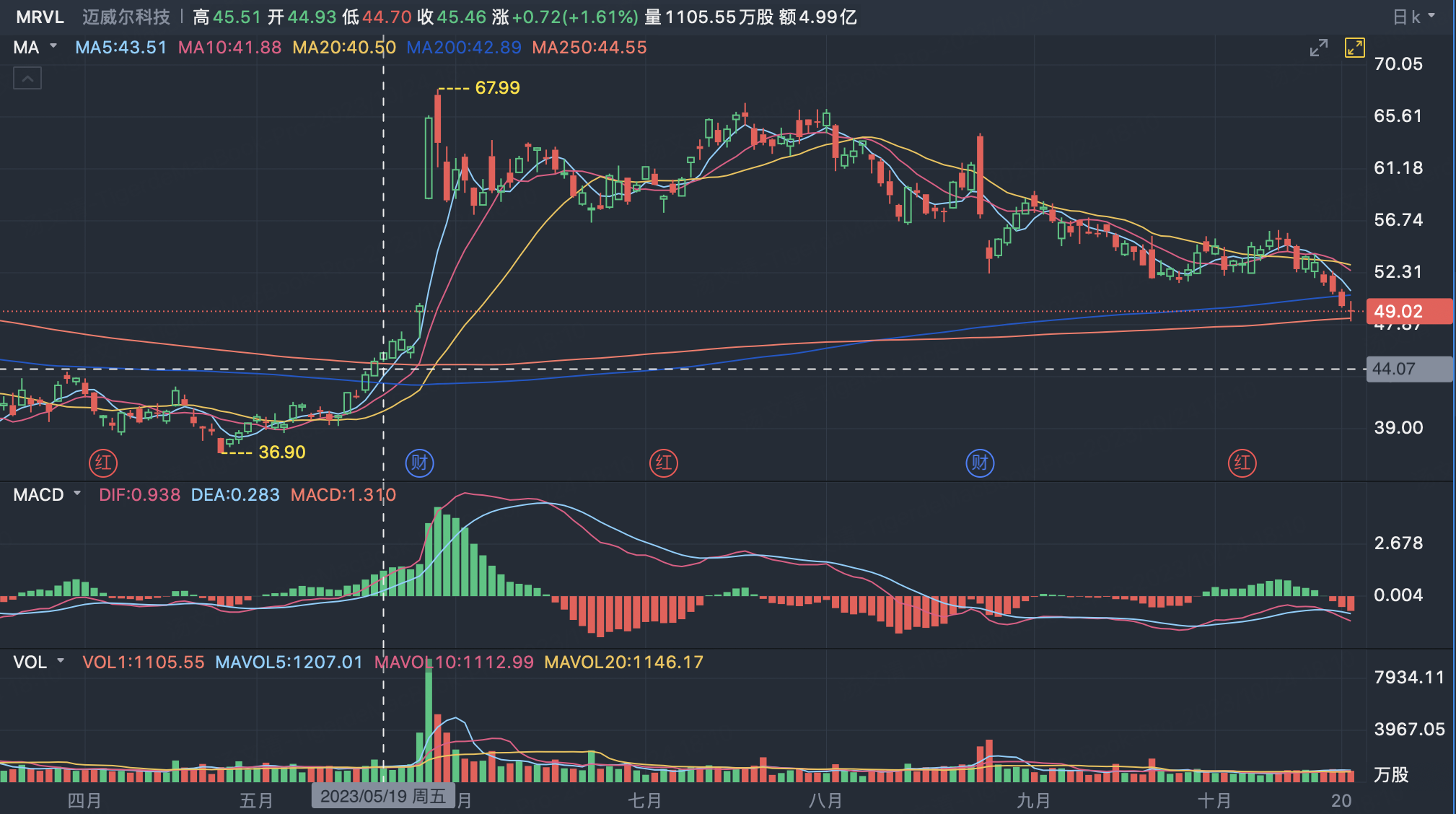Toggle the MA250 line label

(x=589, y=48)
